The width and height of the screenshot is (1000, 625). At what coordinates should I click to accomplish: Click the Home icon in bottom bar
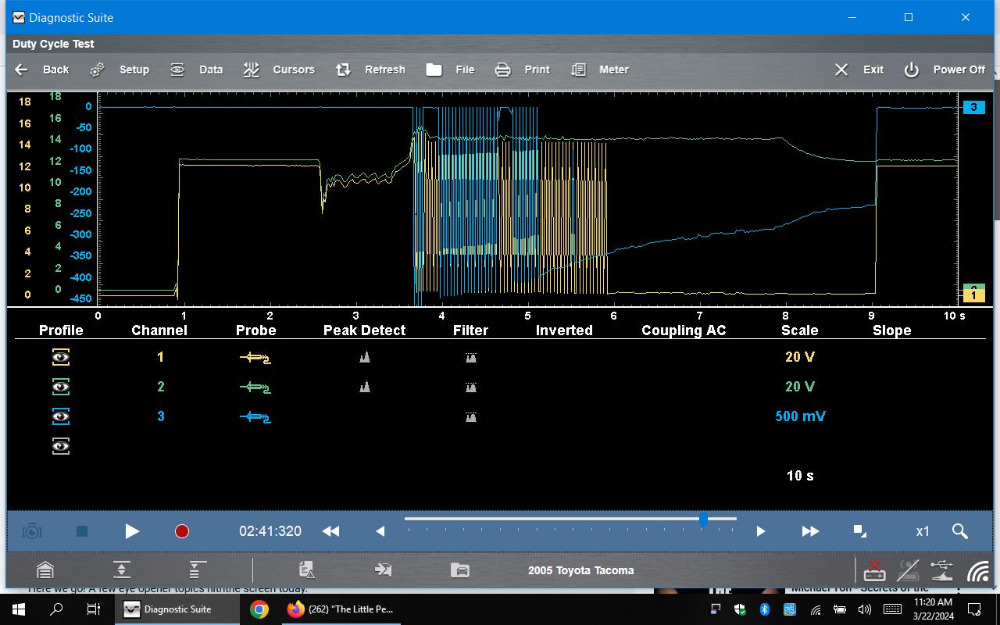(x=45, y=570)
